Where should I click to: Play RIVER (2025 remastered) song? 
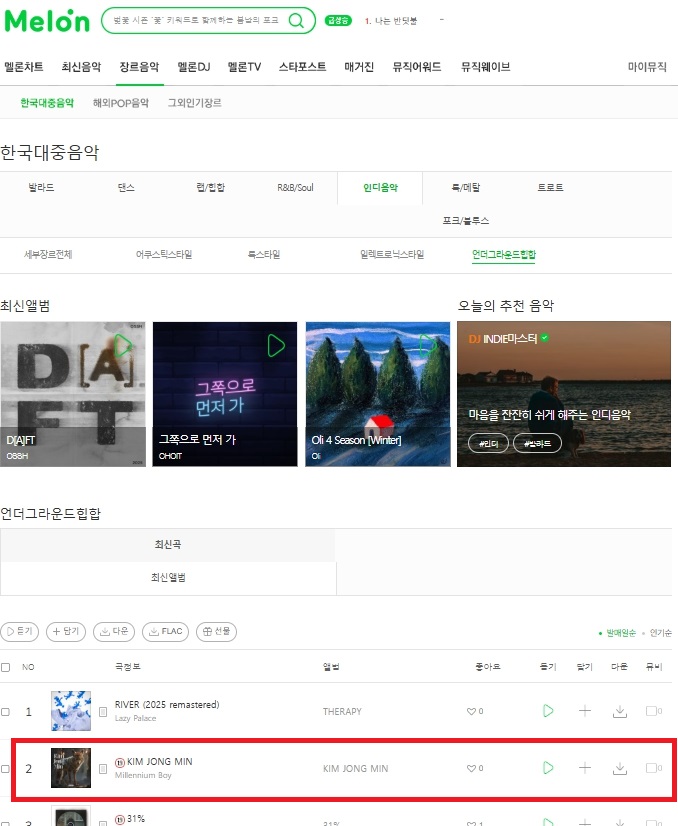point(548,711)
